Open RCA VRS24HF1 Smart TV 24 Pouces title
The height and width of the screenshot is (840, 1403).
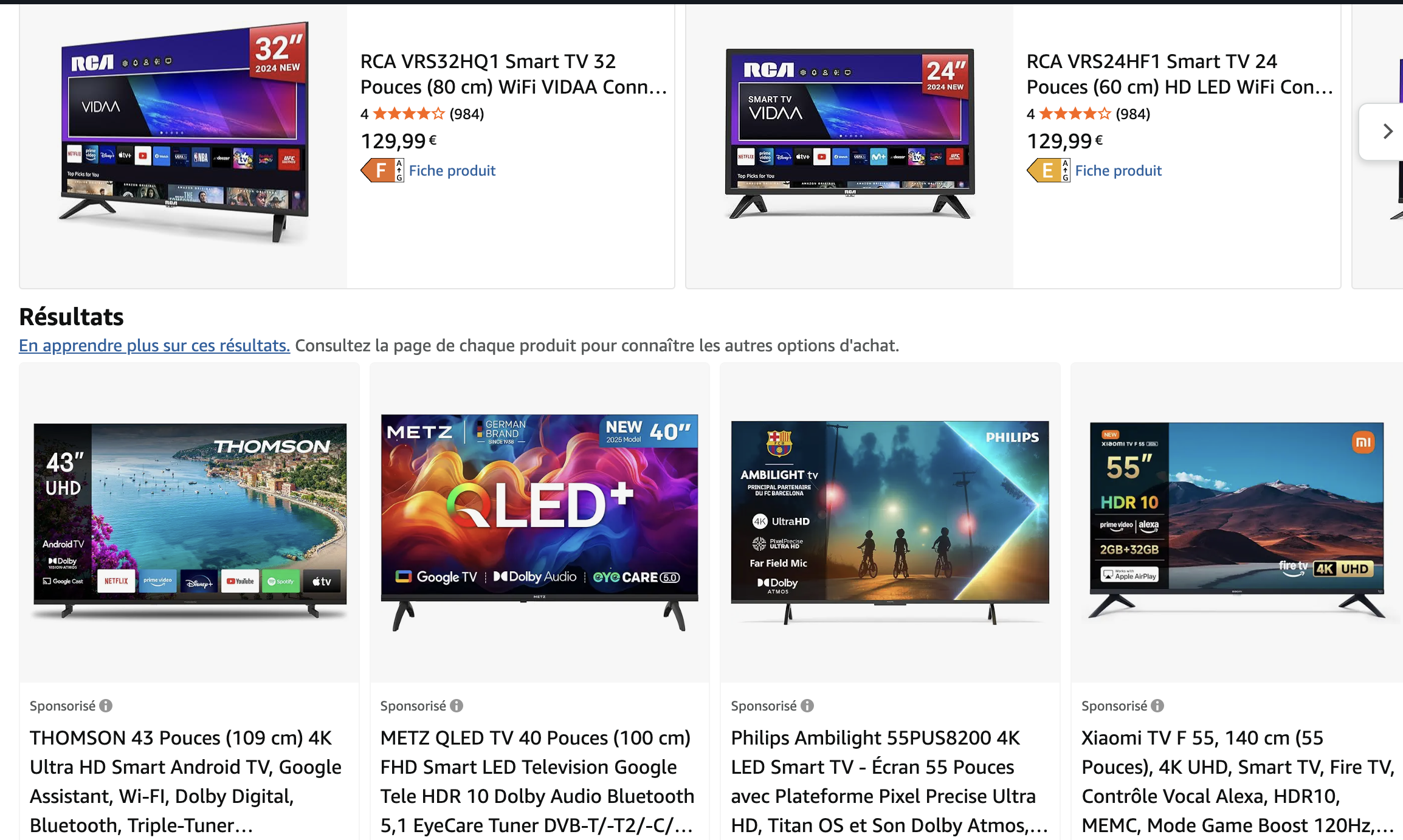click(1180, 74)
